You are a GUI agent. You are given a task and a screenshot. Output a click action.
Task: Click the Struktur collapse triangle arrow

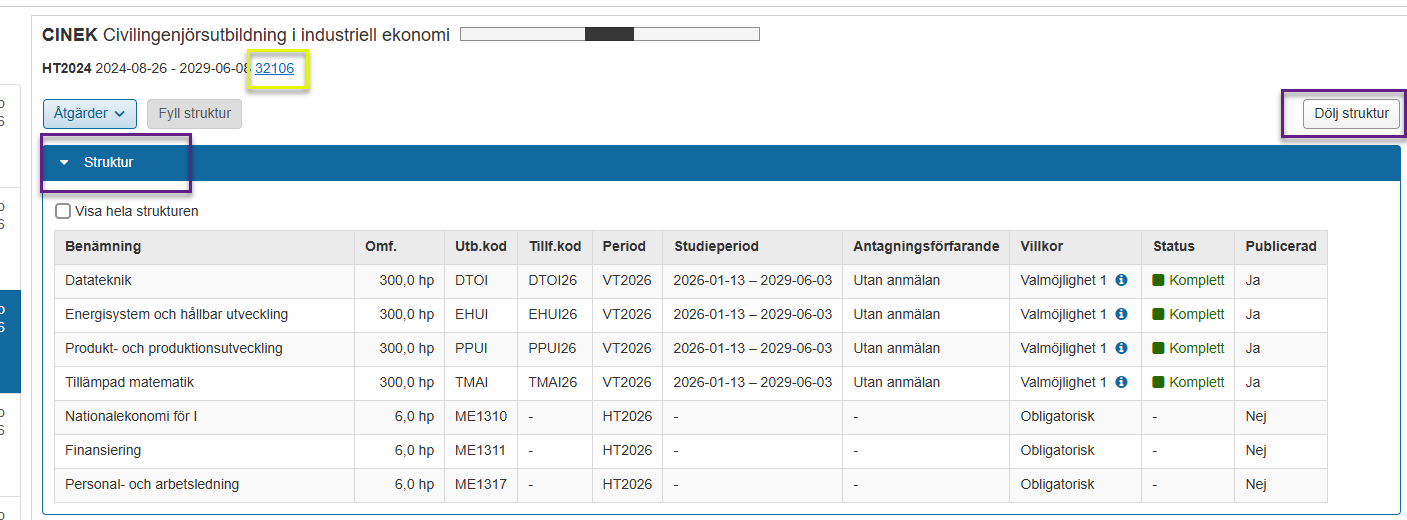tap(65, 163)
